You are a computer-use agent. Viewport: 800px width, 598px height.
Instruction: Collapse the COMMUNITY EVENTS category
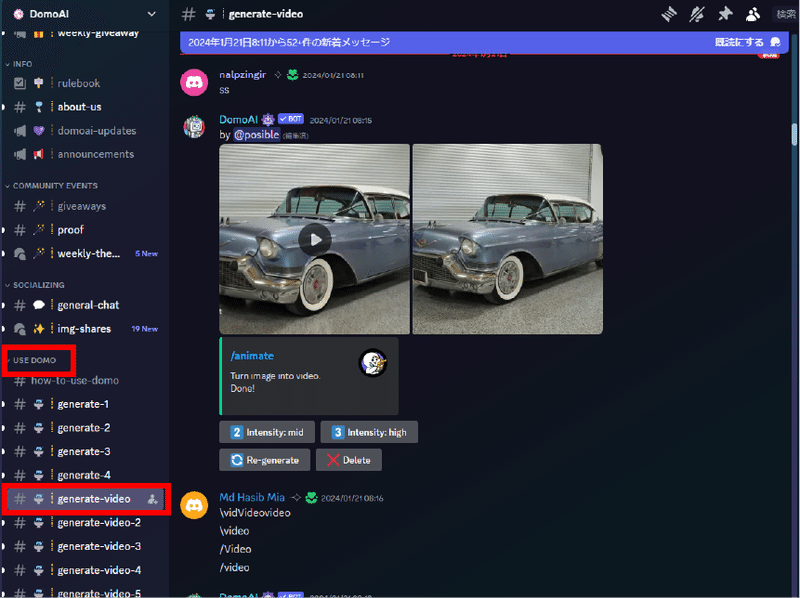(x=51, y=186)
